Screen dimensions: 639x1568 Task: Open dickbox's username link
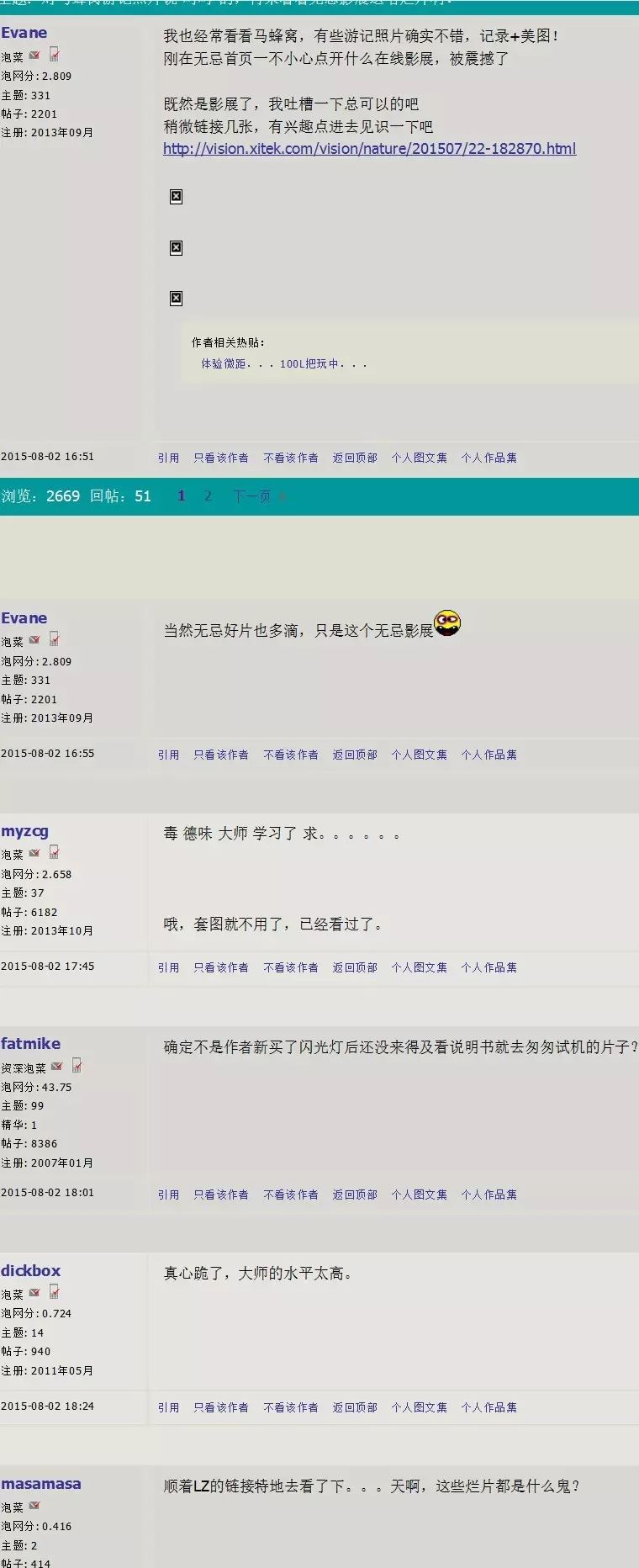(30, 1271)
